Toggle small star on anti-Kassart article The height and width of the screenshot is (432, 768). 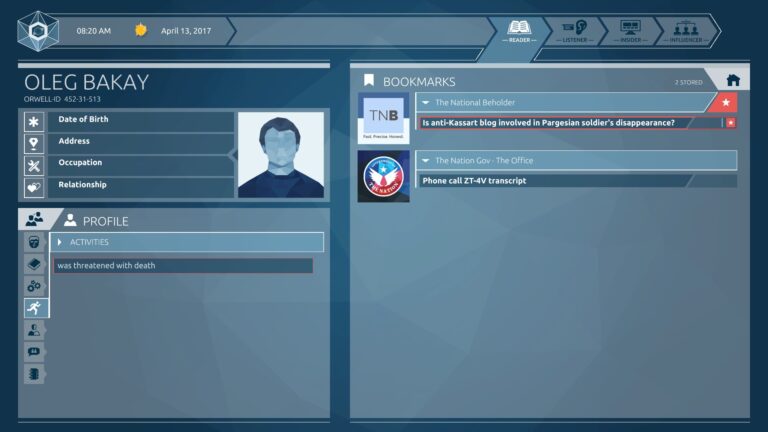click(x=730, y=123)
